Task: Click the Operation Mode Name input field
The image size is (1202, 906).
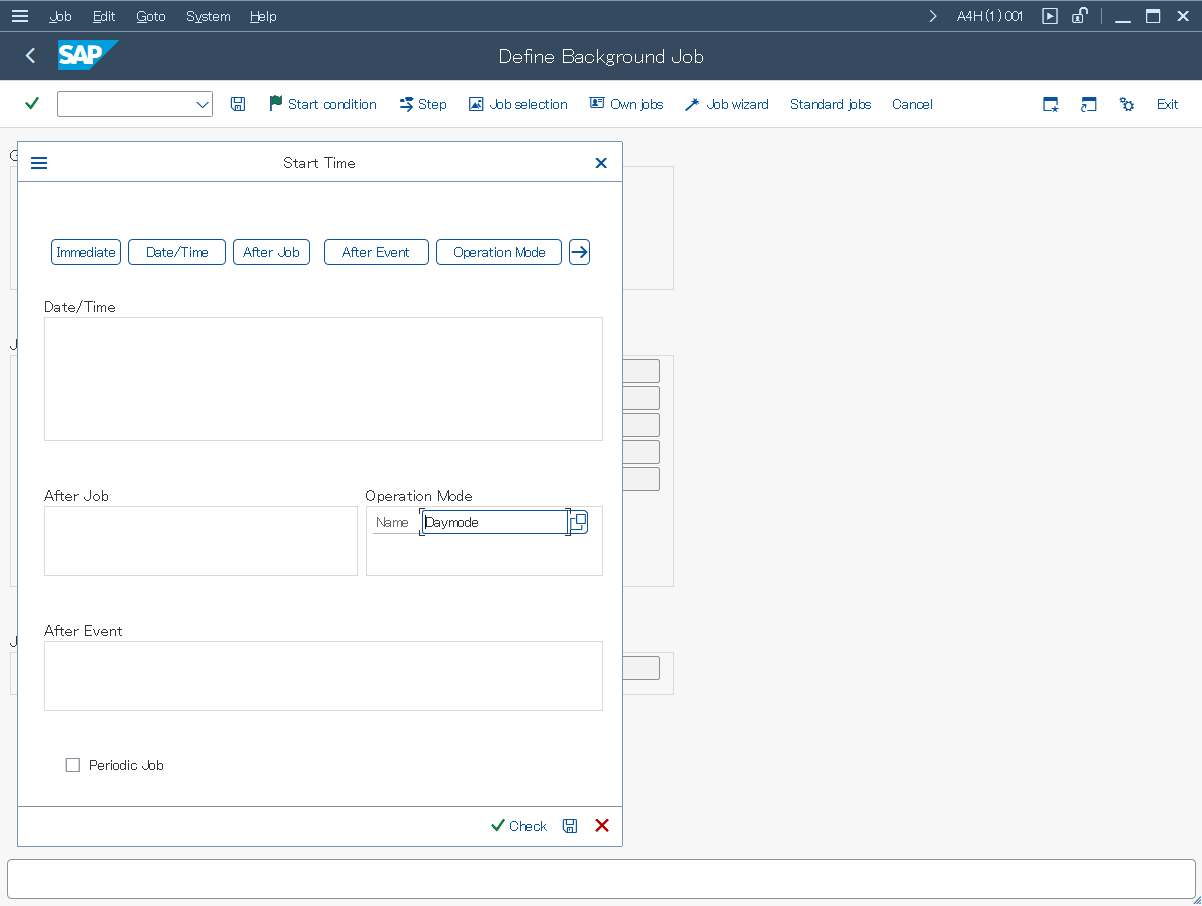Action: (494, 522)
